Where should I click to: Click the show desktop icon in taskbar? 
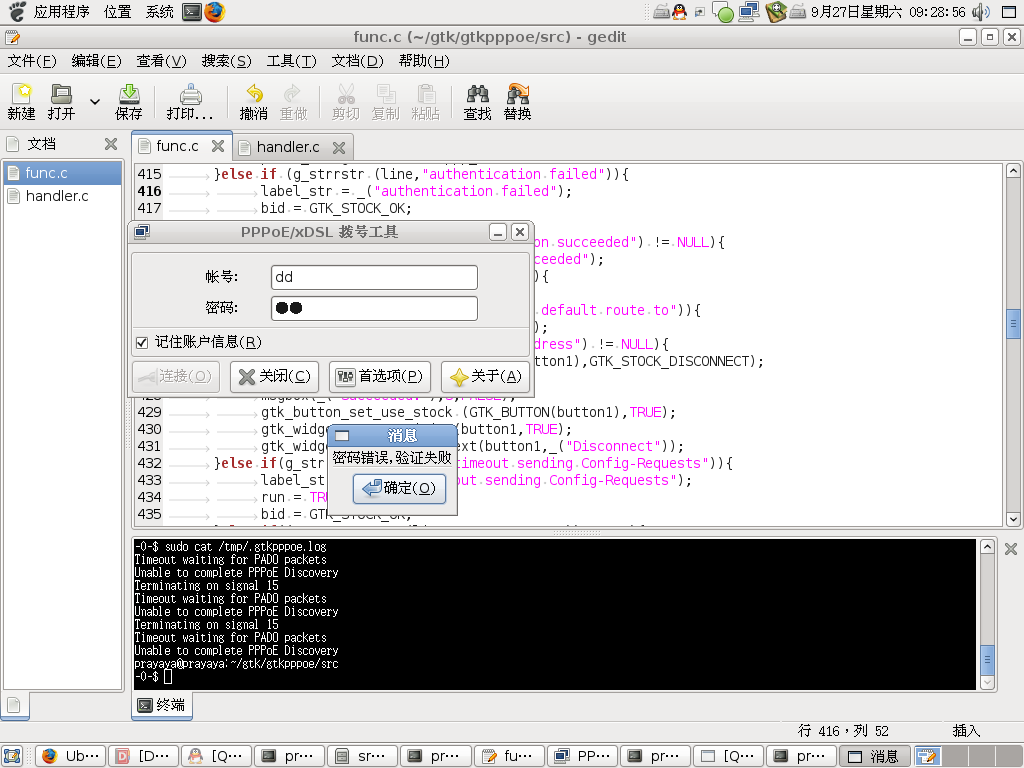click(x=12, y=756)
